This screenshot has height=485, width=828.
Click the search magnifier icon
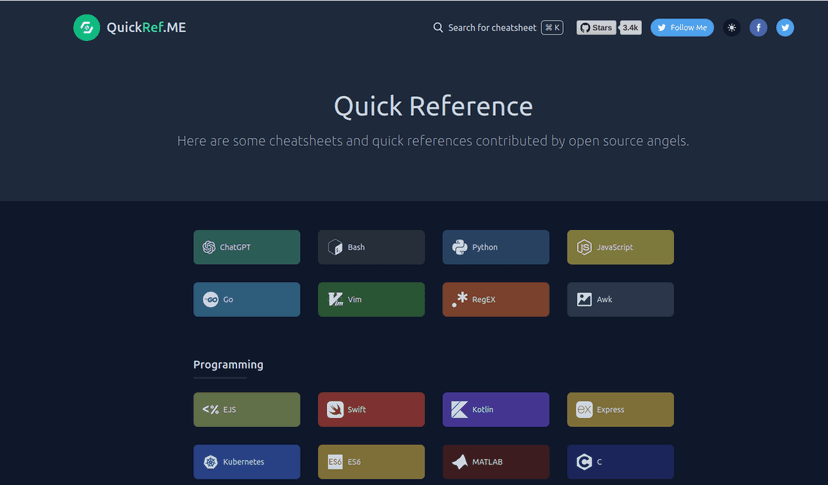438,27
